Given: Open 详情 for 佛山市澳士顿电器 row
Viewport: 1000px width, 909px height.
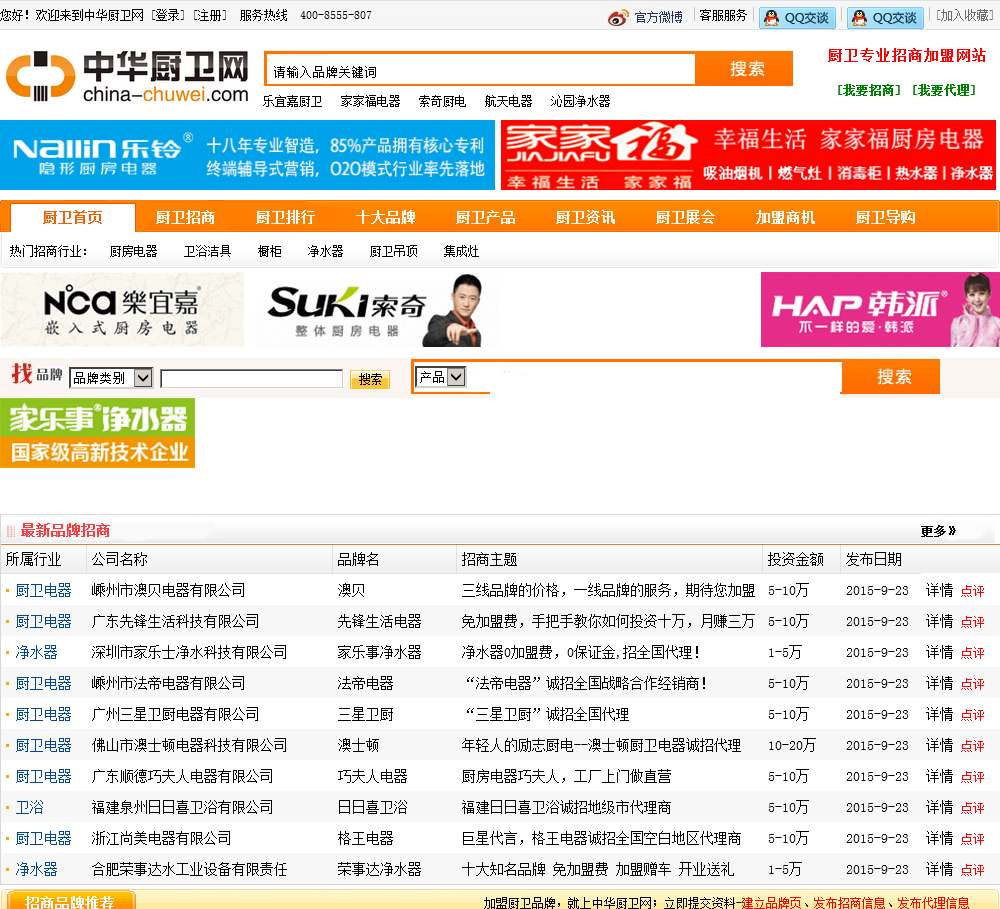Looking at the screenshot, I should coord(939,746).
